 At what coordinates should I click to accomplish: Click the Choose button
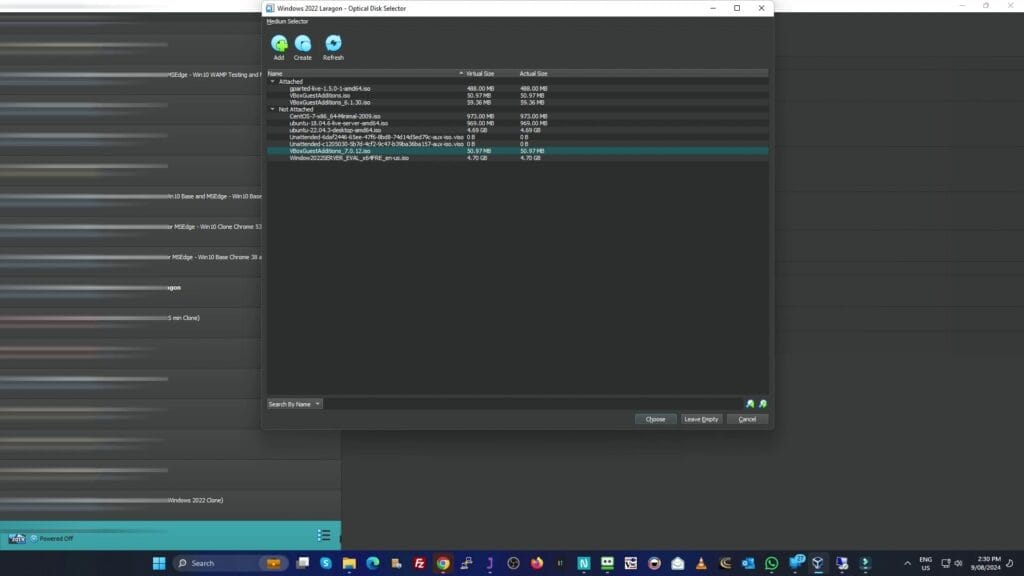[x=655, y=419]
